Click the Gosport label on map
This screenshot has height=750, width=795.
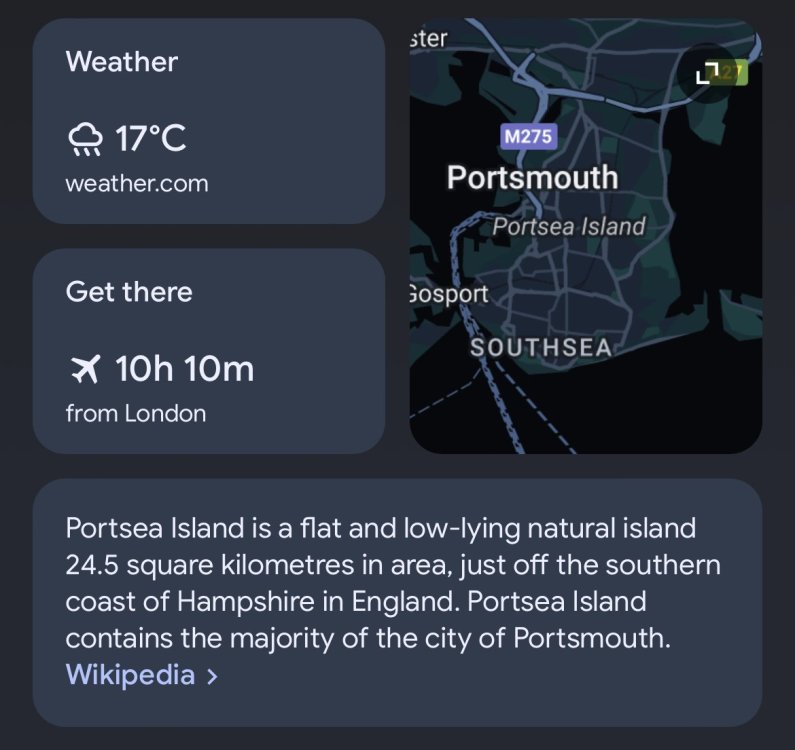pos(448,294)
